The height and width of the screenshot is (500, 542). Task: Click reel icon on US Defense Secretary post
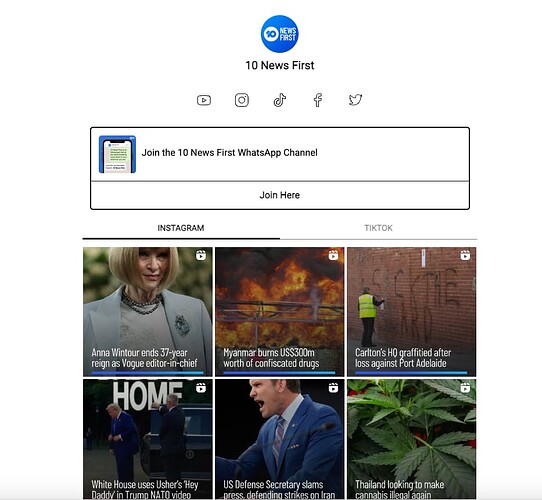tap(333, 388)
